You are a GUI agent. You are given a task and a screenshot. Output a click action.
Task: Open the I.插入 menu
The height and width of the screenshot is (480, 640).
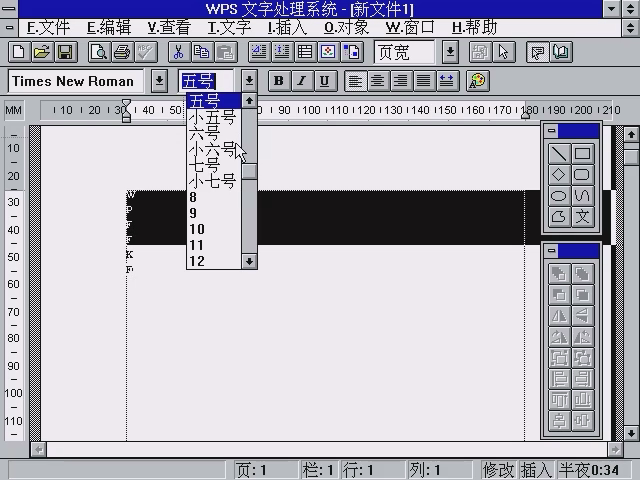point(287,28)
